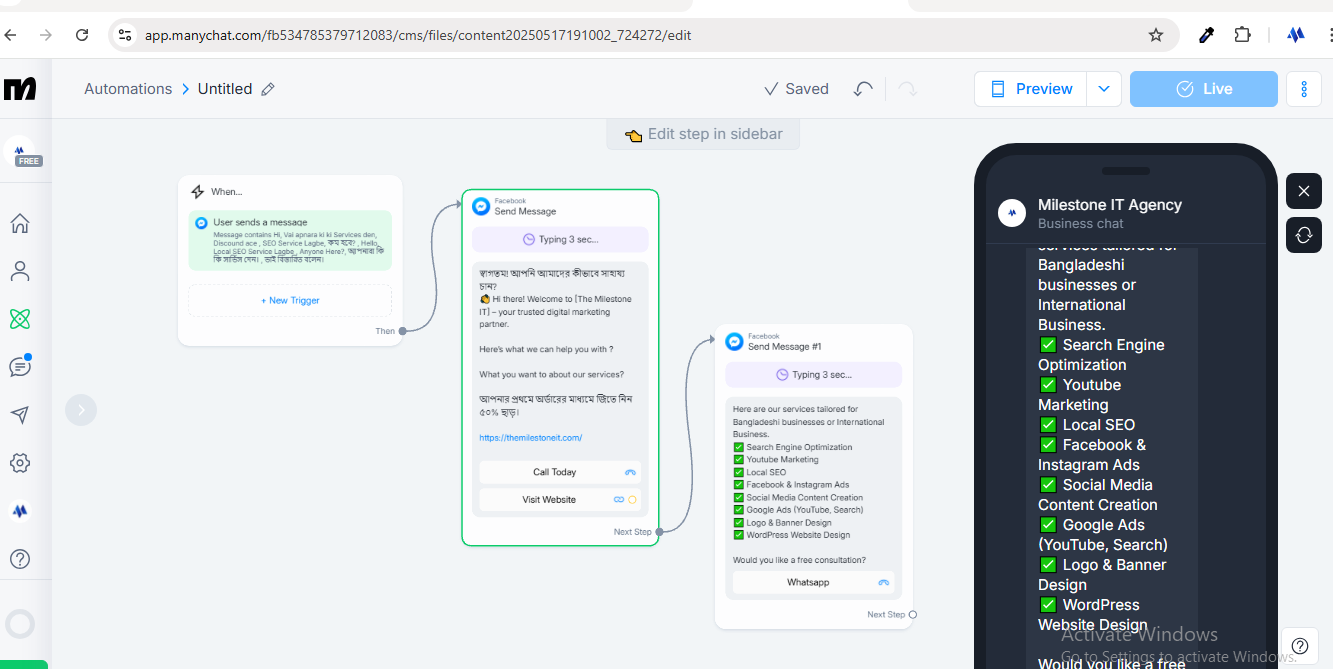Click site information icon in address bar
Viewport: 1333px width, 669px height.
click(x=125, y=35)
